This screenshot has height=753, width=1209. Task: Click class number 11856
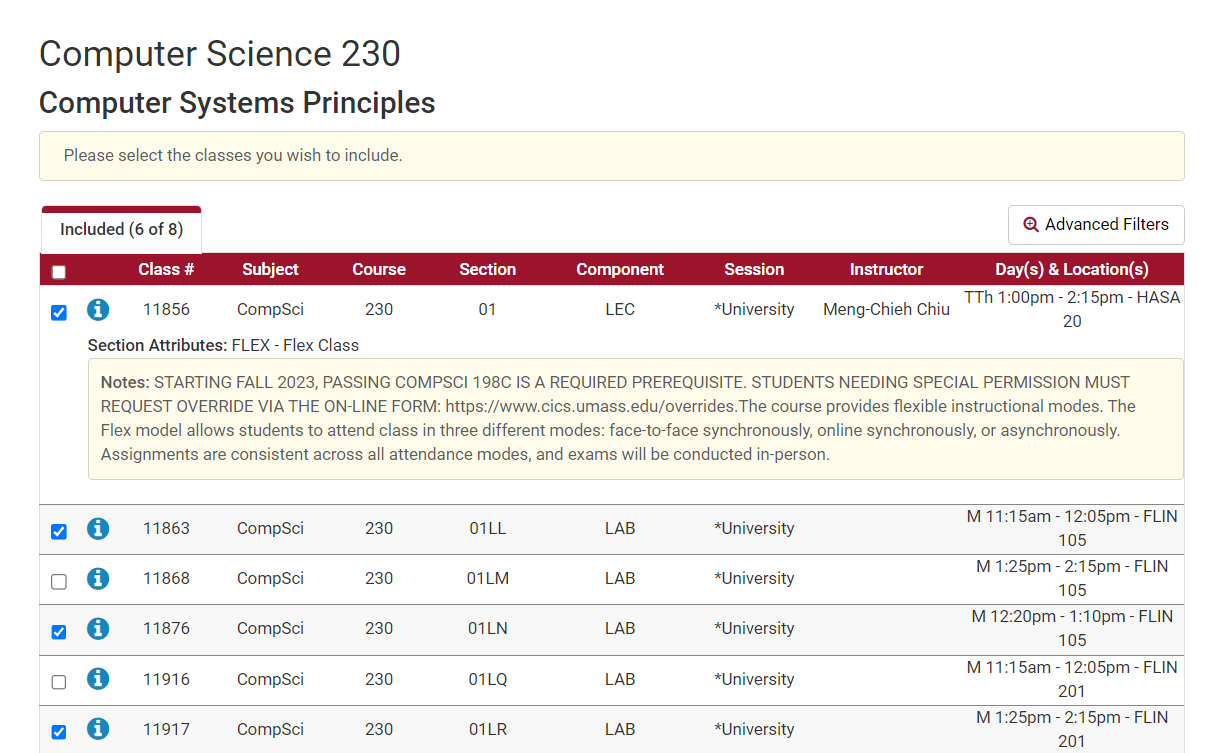166,310
